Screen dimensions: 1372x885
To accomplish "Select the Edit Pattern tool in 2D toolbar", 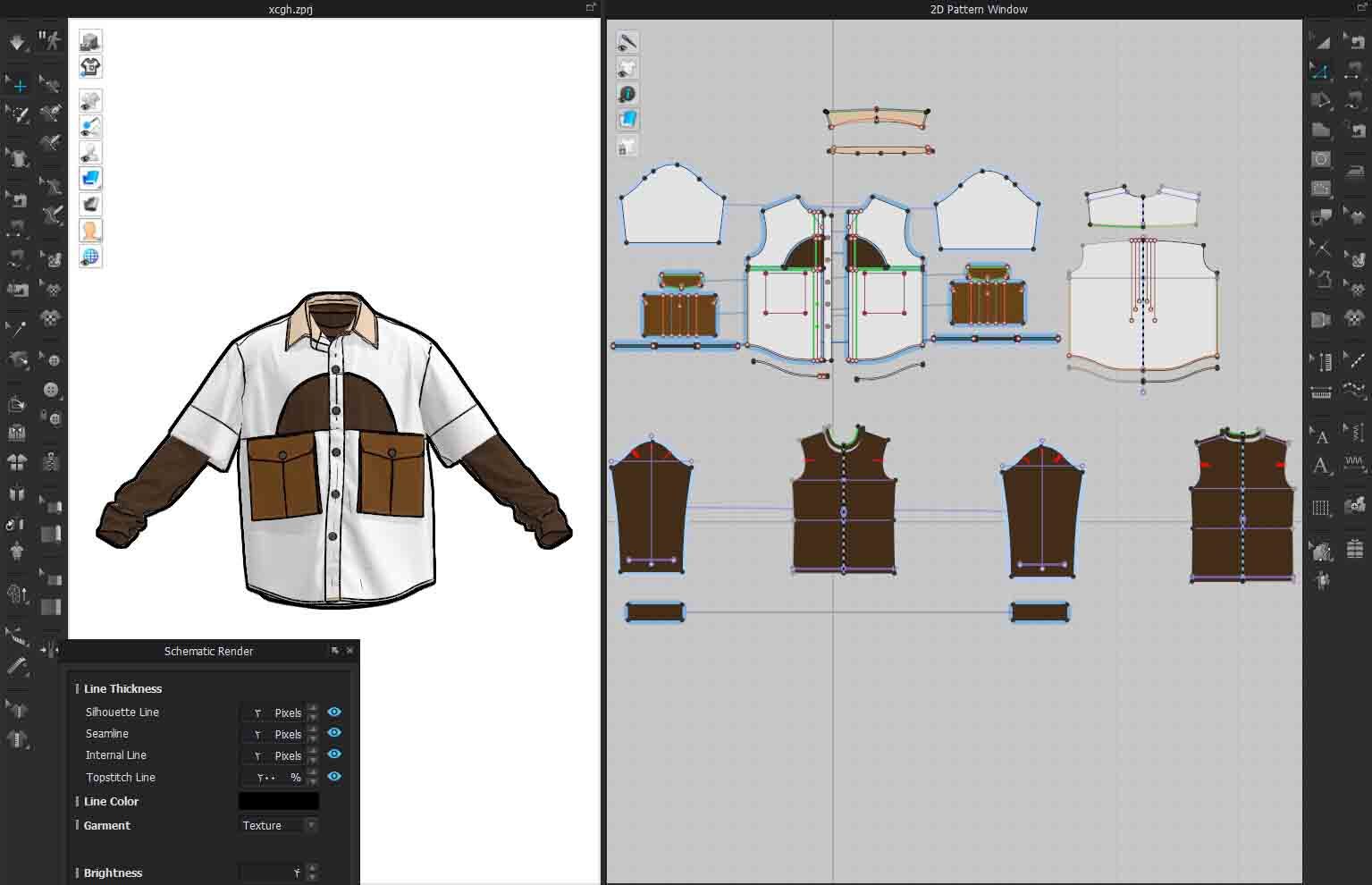I will point(1321,71).
